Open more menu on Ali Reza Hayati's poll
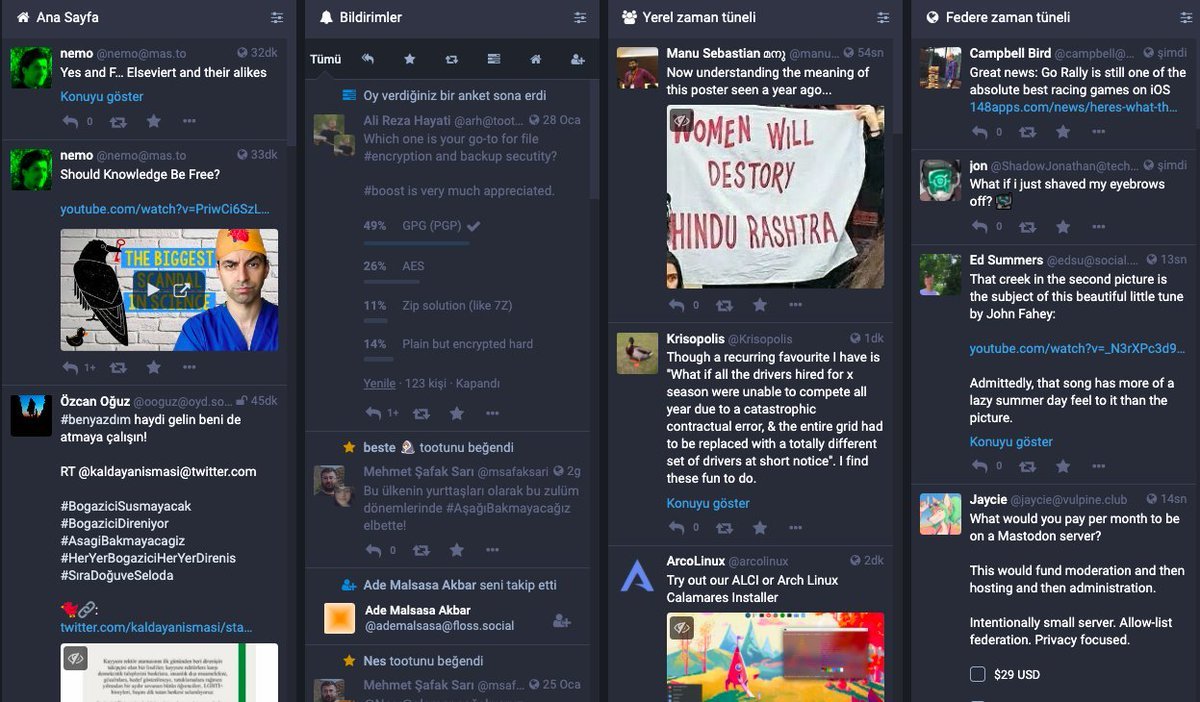Image resolution: width=1200 pixels, height=702 pixels. coord(492,413)
